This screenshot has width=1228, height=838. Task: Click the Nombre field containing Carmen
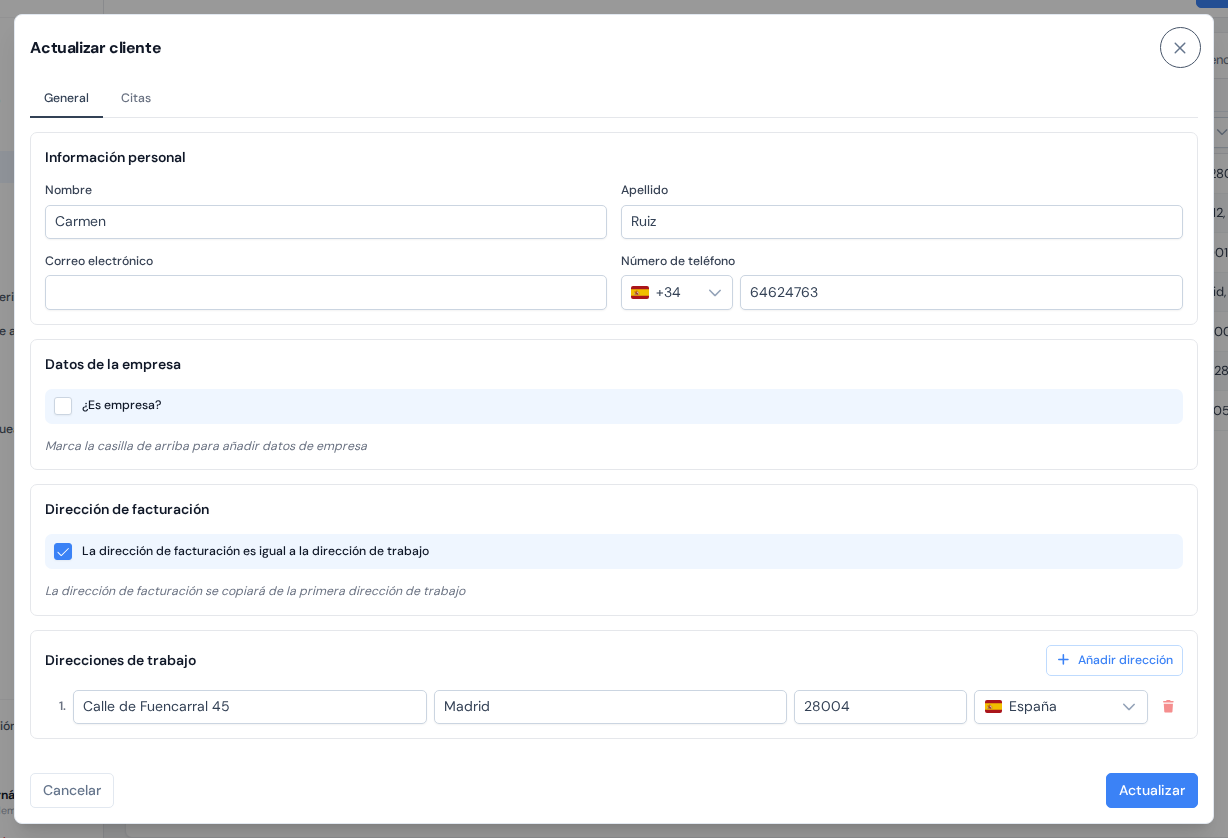(x=326, y=222)
